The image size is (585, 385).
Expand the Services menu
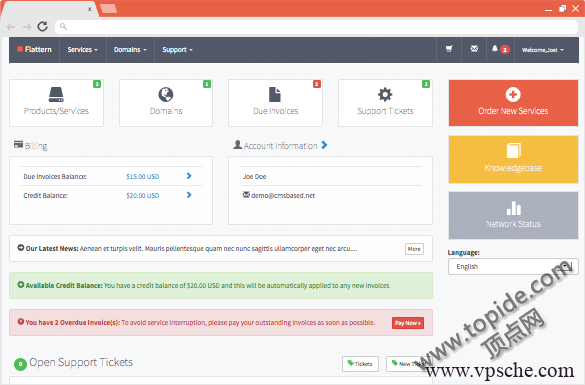coord(82,50)
